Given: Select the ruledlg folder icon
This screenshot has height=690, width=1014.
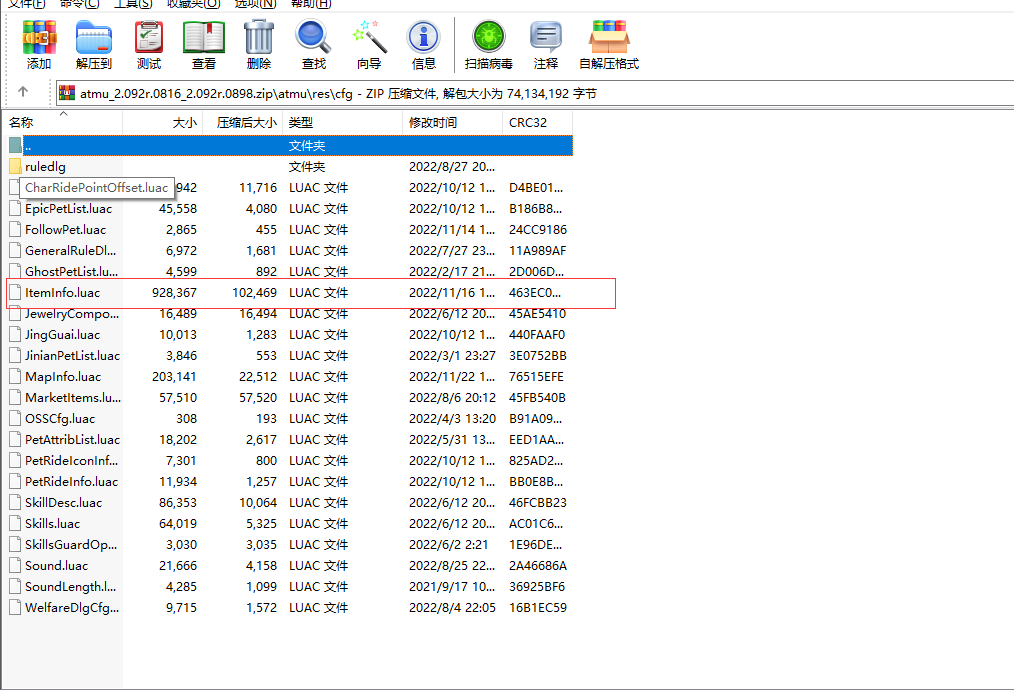Looking at the screenshot, I should pyautogui.click(x=16, y=166).
